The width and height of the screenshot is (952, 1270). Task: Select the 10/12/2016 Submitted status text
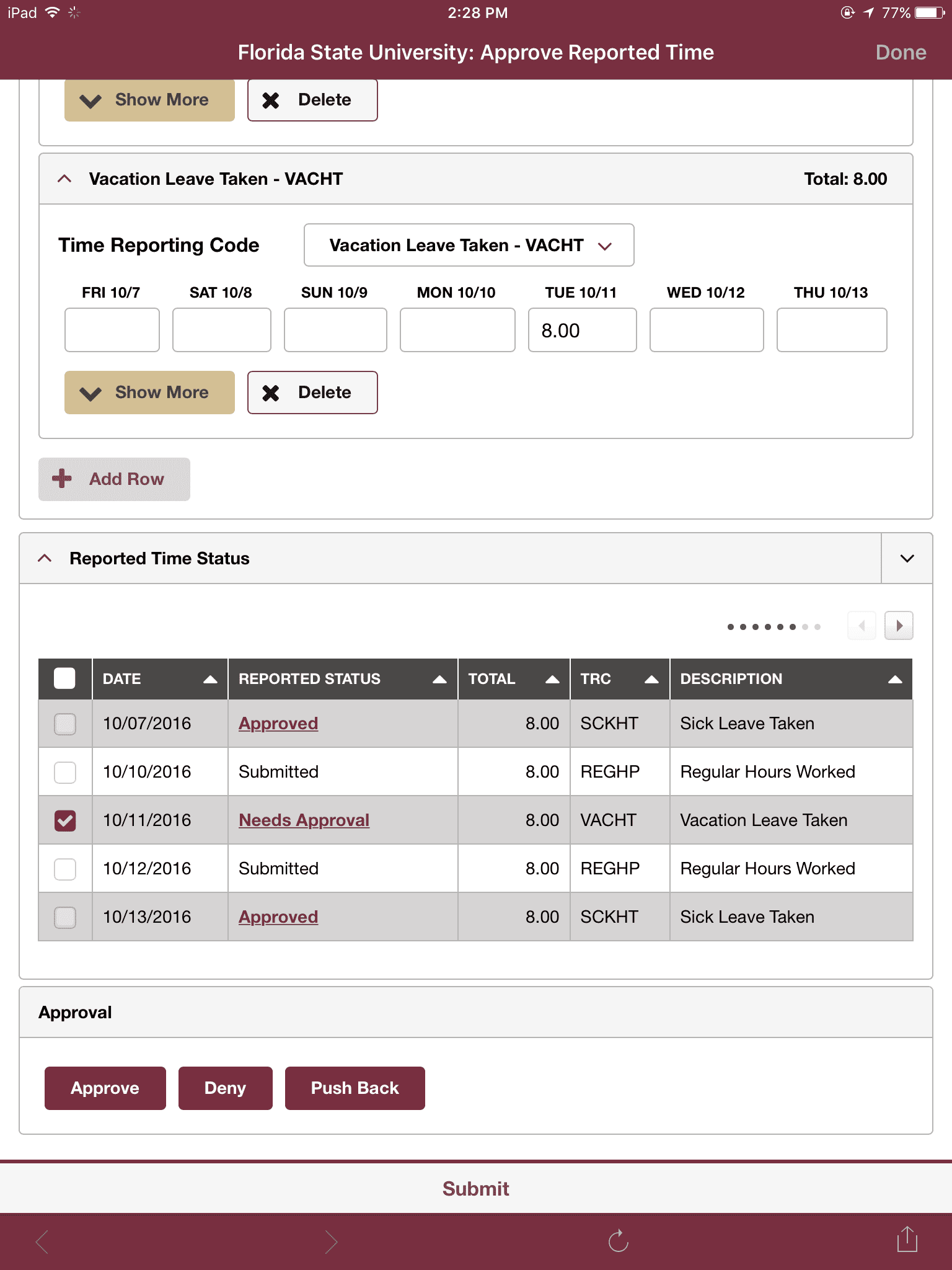pos(278,869)
